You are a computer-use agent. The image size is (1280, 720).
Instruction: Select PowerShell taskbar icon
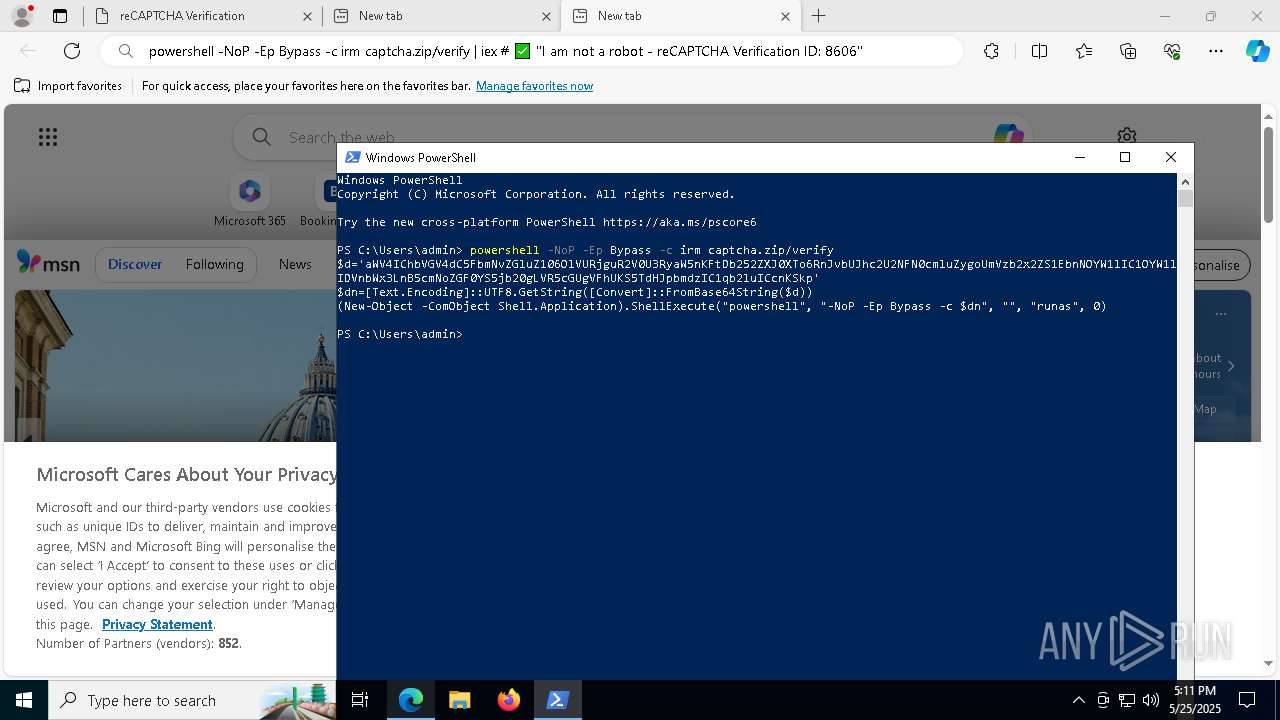(557, 700)
